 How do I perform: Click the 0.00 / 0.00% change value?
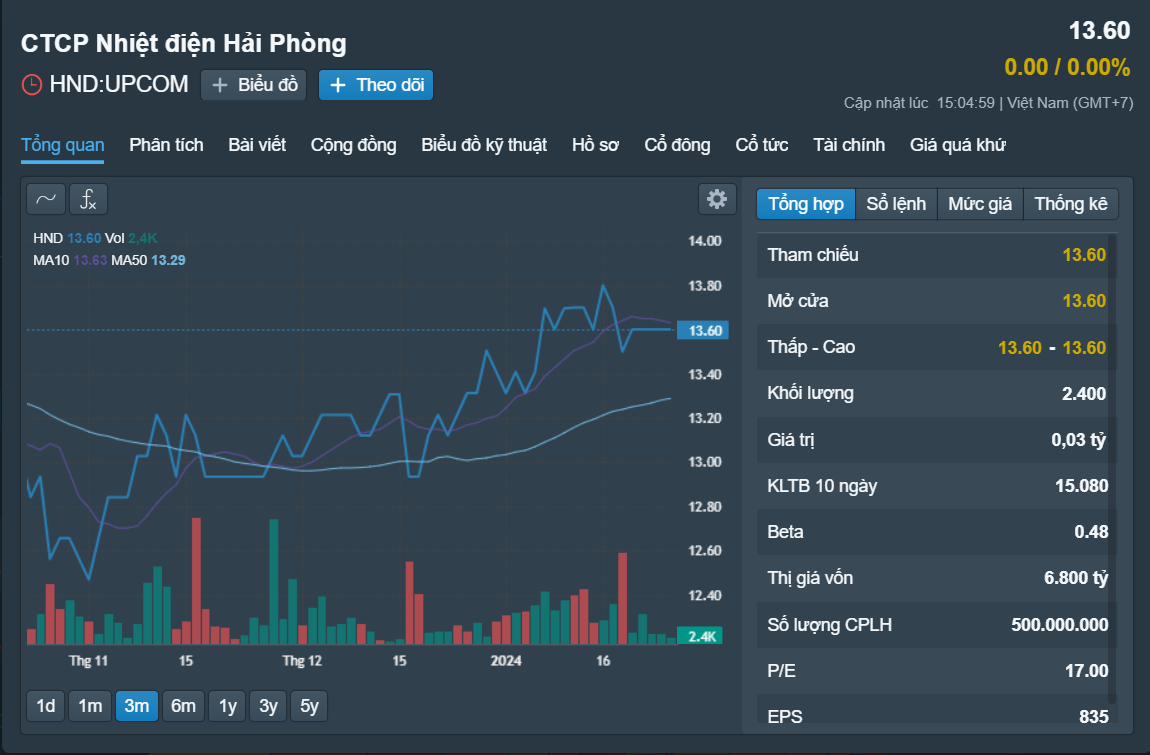click(1067, 67)
